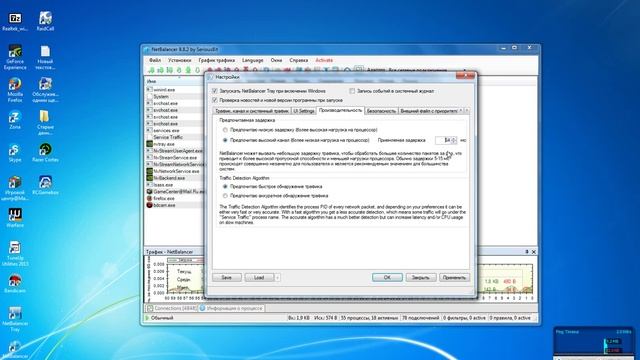Image resolution: width=640 pixels, height=360 pixels.
Task: Select Предпочитаю низкую задержку radio option
Action: click(225, 130)
